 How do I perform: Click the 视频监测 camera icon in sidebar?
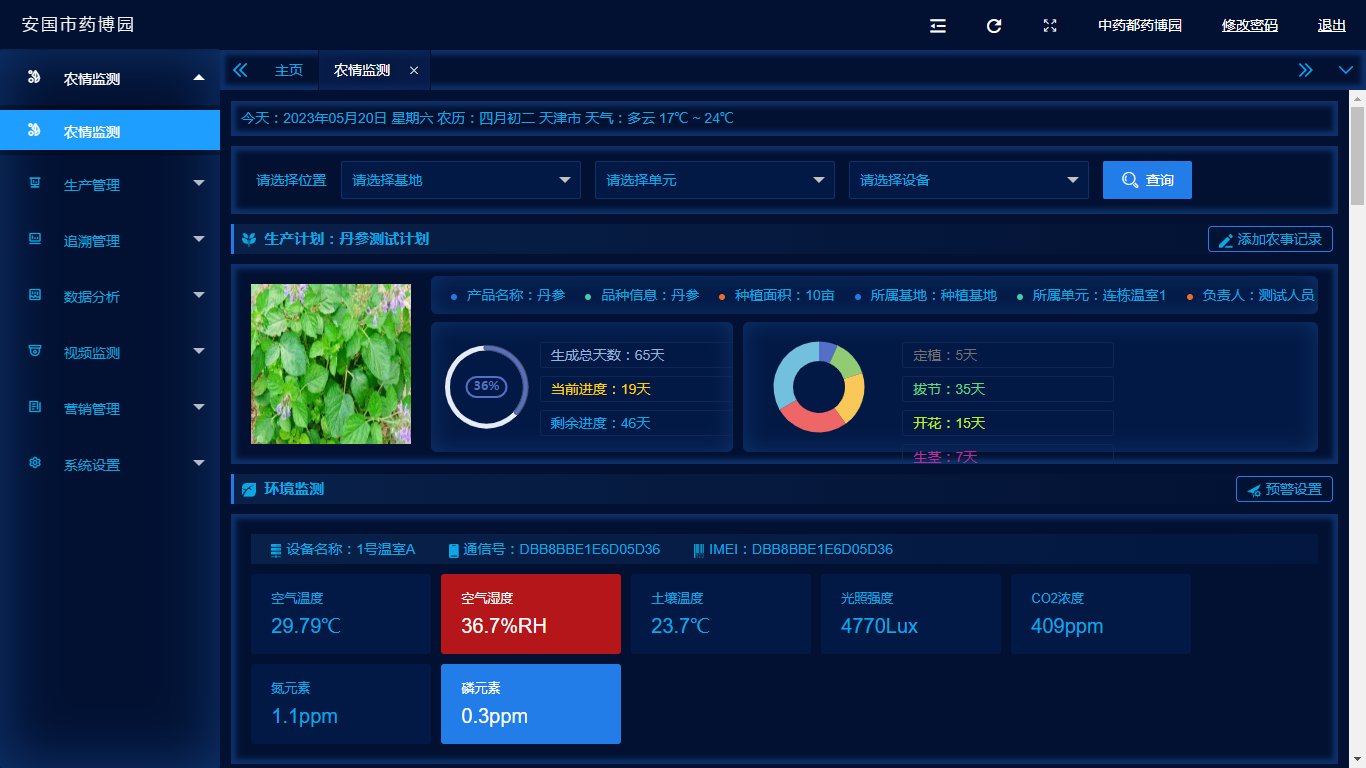(34, 350)
